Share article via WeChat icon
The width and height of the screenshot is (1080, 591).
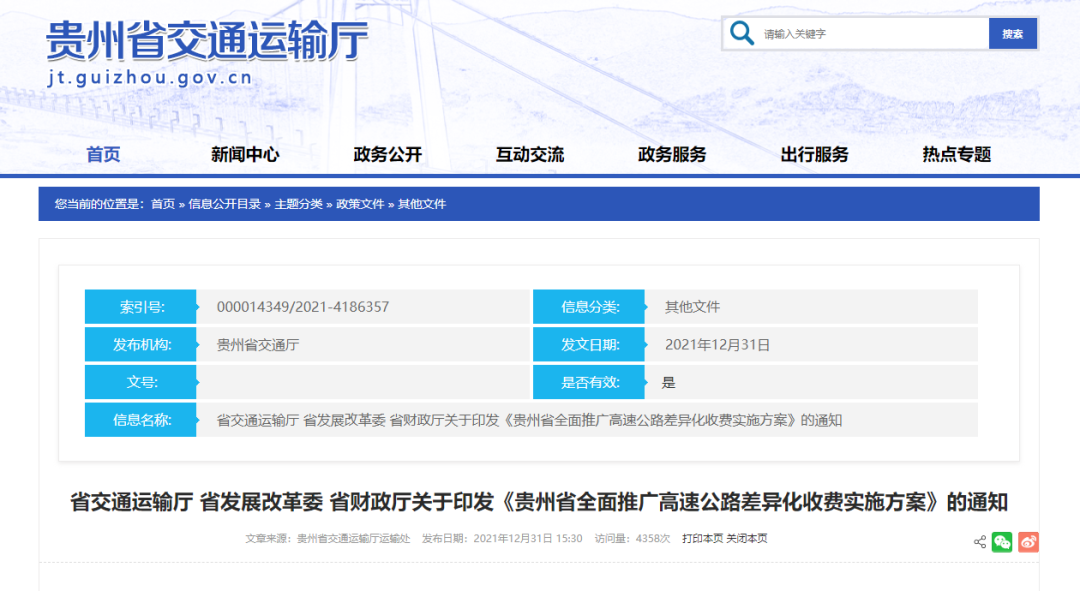1002,542
